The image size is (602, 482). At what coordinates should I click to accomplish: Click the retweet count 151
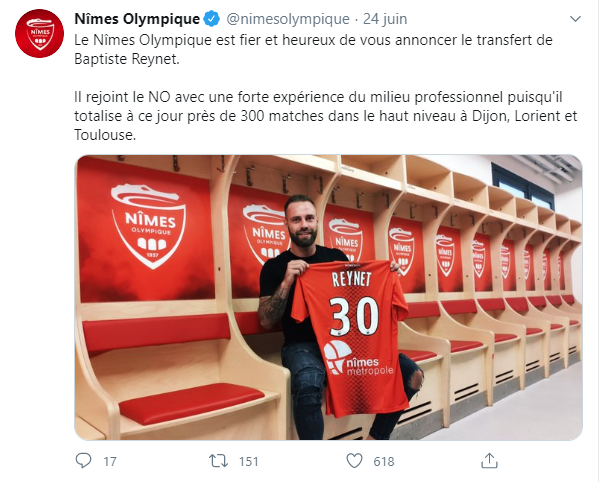(x=247, y=462)
